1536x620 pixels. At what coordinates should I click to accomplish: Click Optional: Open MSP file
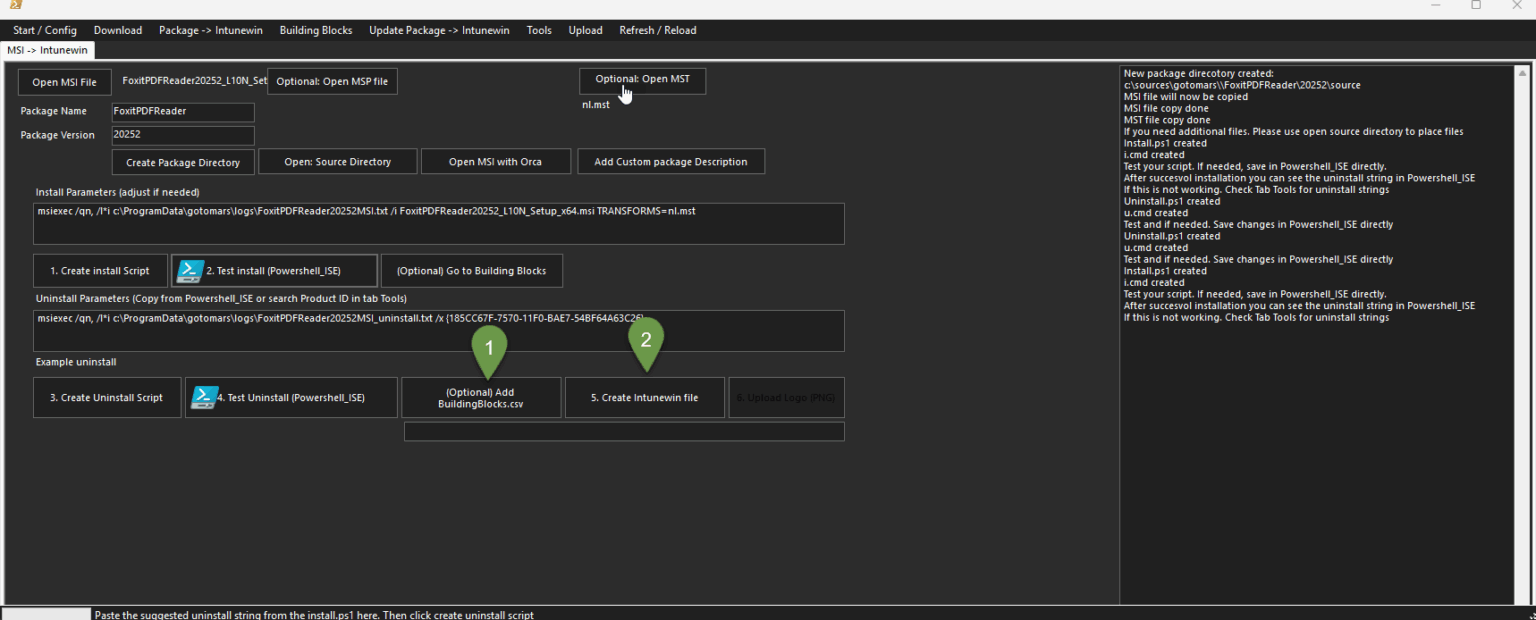click(332, 81)
